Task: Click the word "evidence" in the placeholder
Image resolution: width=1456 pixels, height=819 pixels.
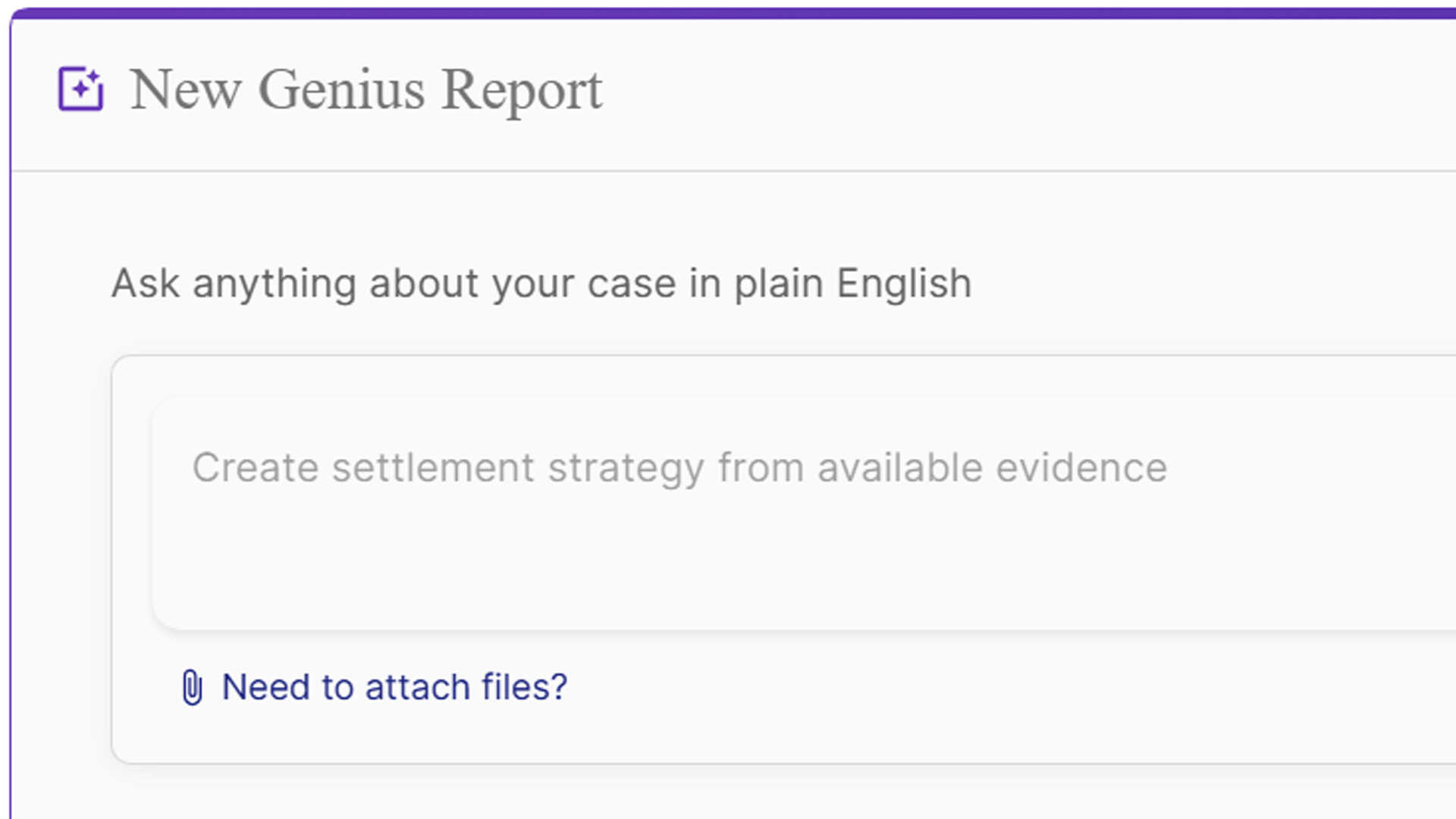Action: (1081, 467)
